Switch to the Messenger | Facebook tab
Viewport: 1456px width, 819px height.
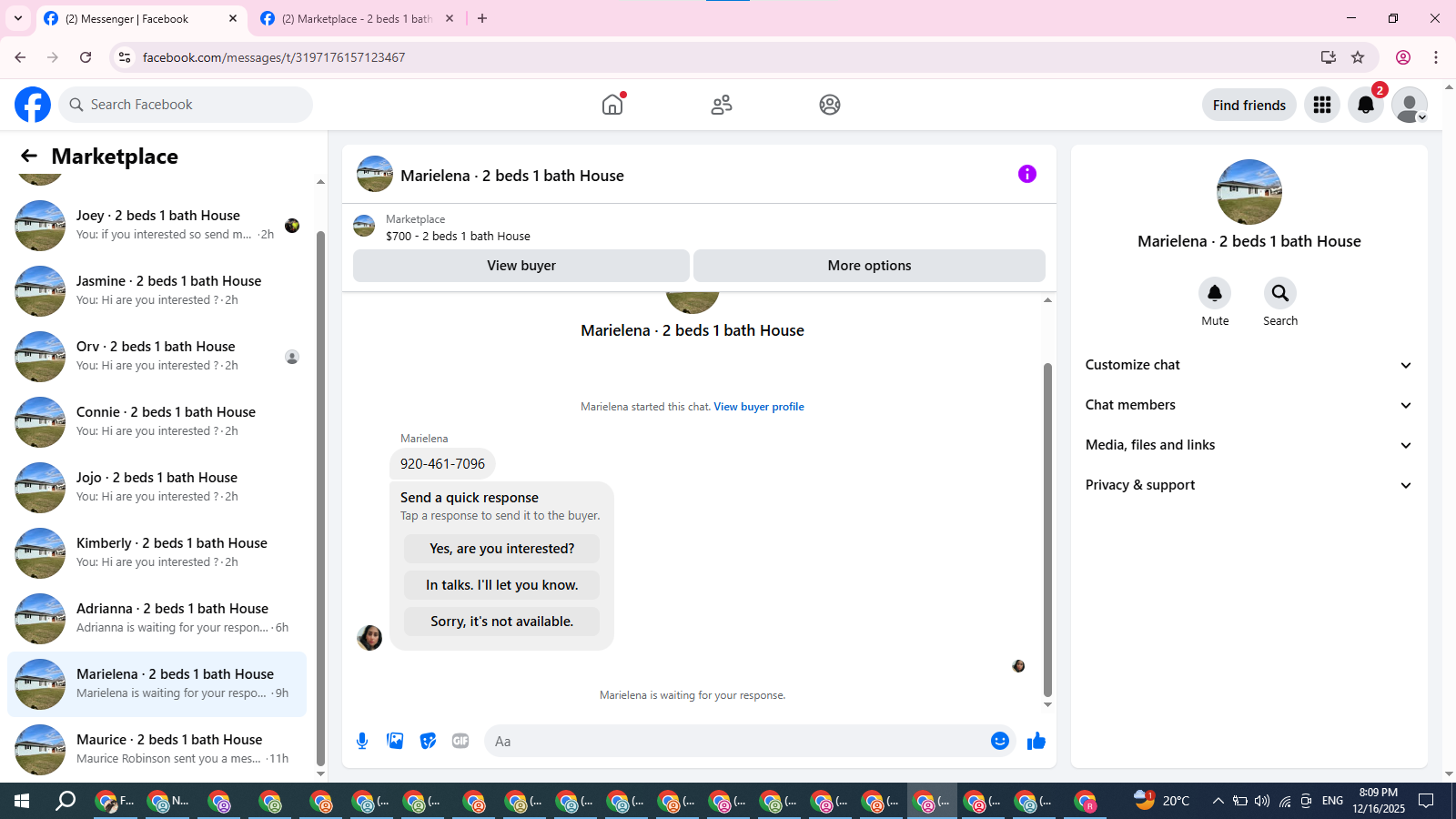tap(141, 18)
